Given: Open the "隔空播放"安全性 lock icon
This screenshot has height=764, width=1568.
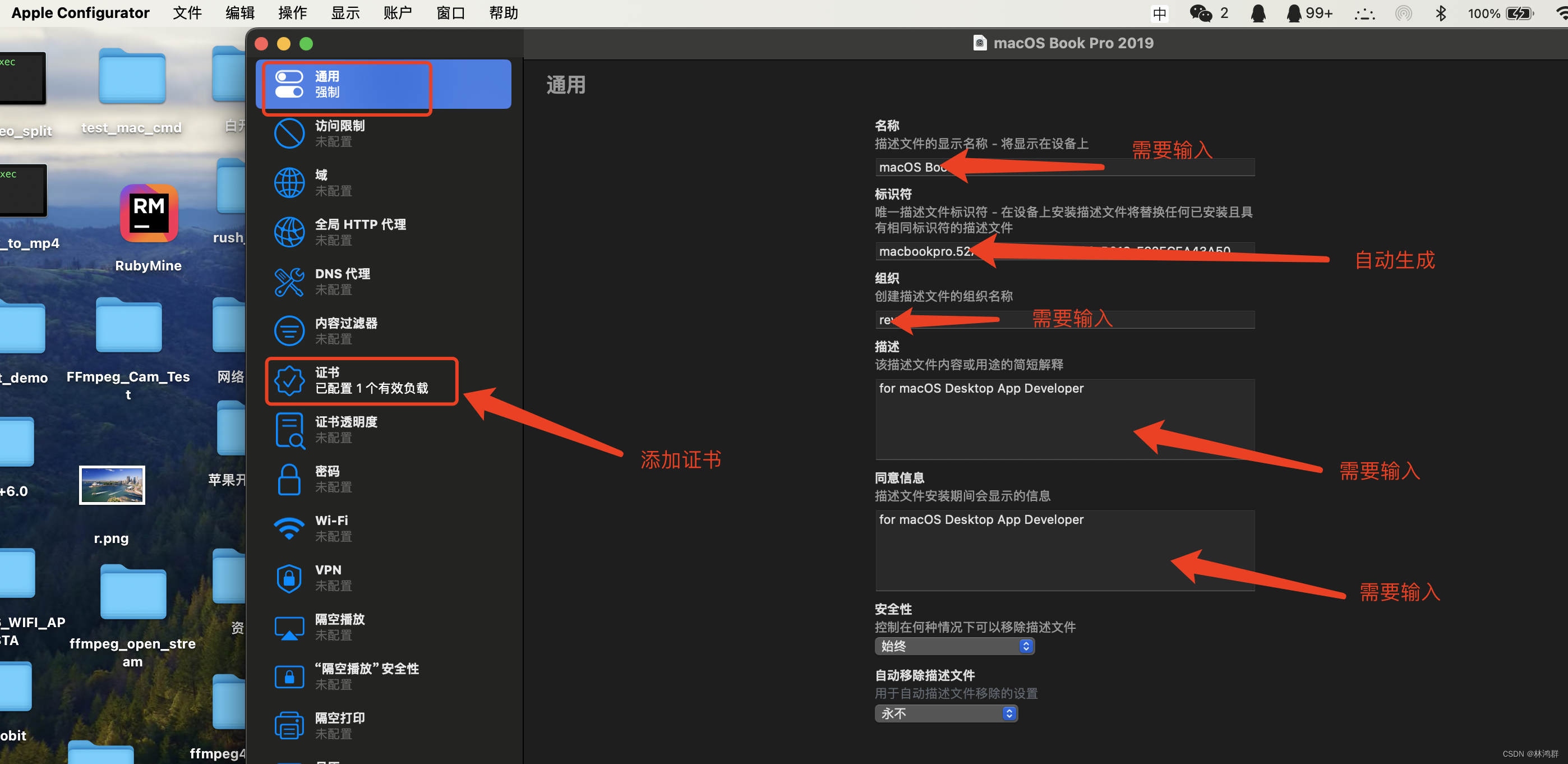Looking at the screenshot, I should pos(289,677).
